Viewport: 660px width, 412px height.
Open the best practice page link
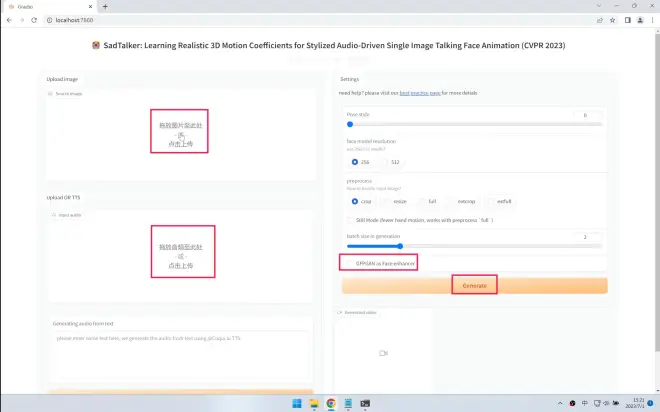tap(420, 93)
